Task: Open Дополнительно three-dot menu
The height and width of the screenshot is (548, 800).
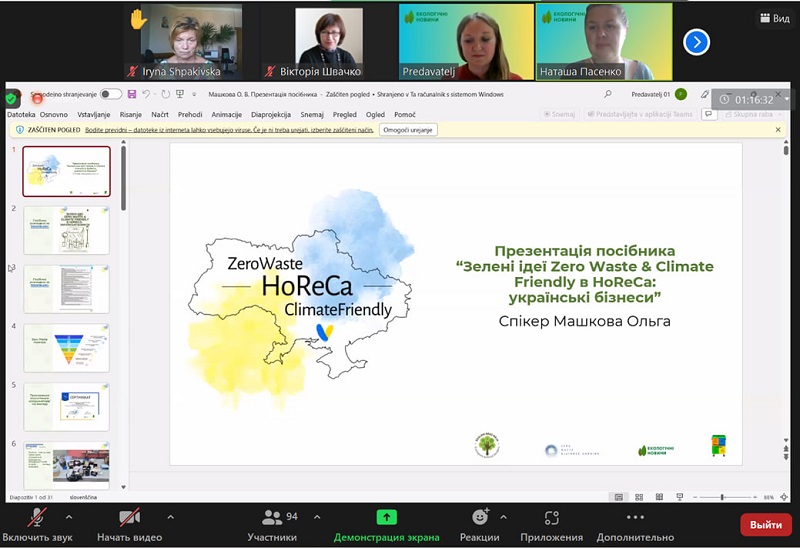Action: coord(635,526)
